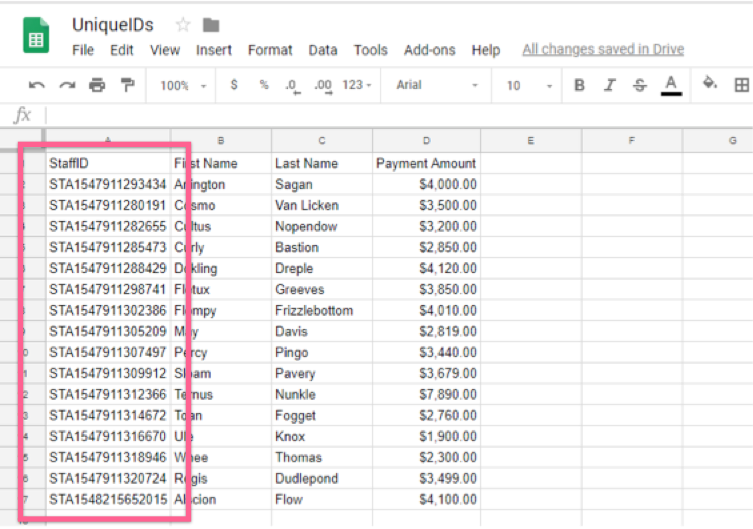
Task: Toggle strikethrough formatting
Action: (639, 86)
